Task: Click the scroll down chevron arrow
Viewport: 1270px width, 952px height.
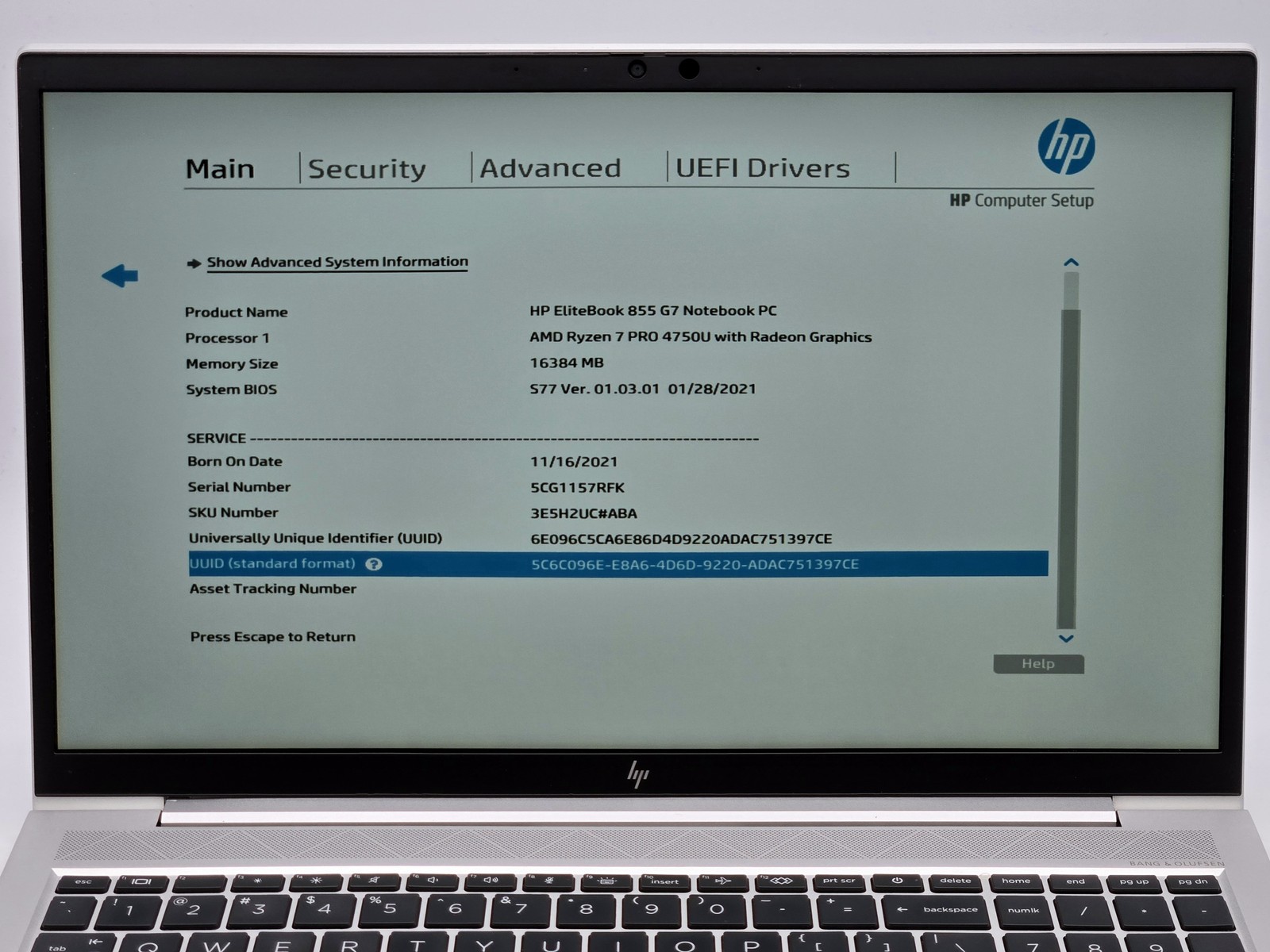Action: (1066, 638)
